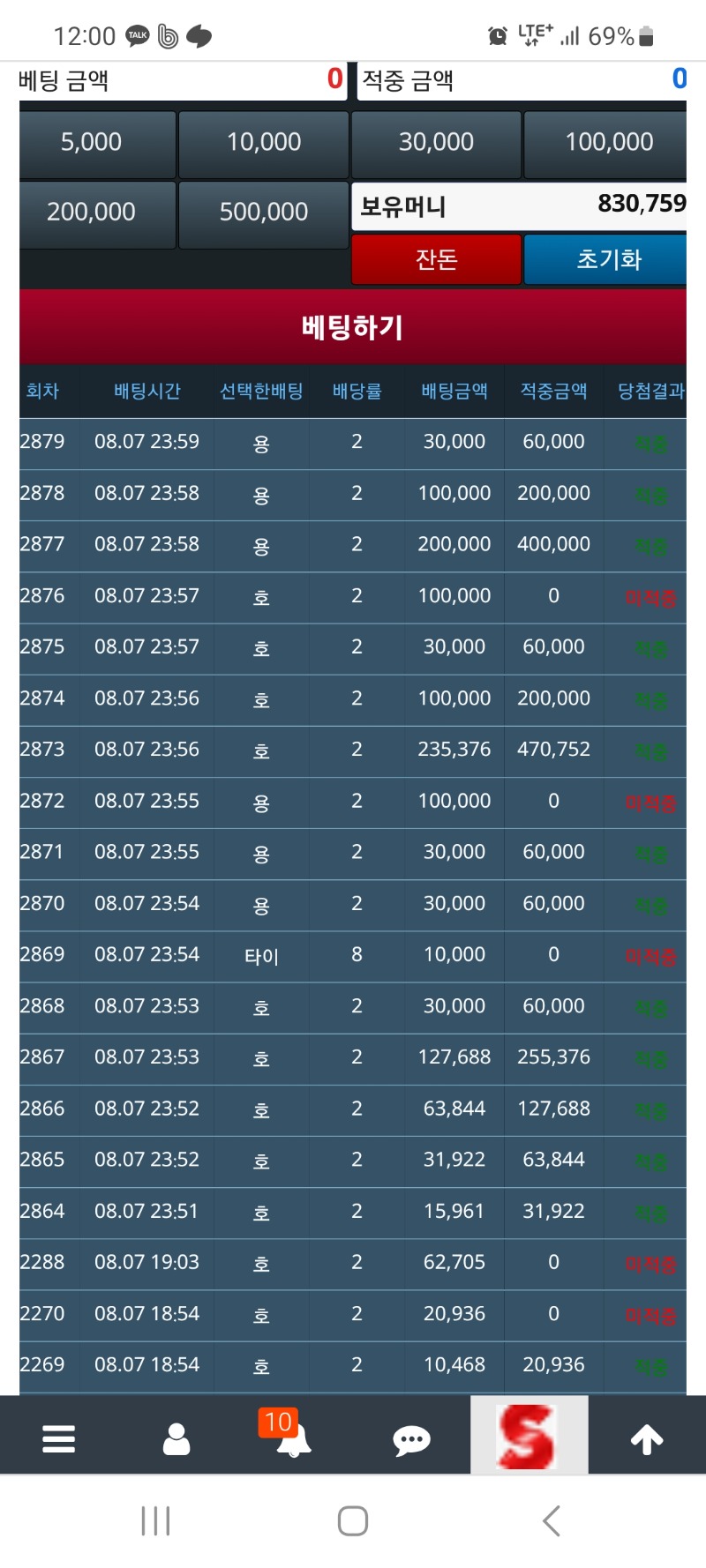The height and width of the screenshot is (1568, 706).
Task: Select the 10,000 bet amount button
Action: [x=264, y=144]
